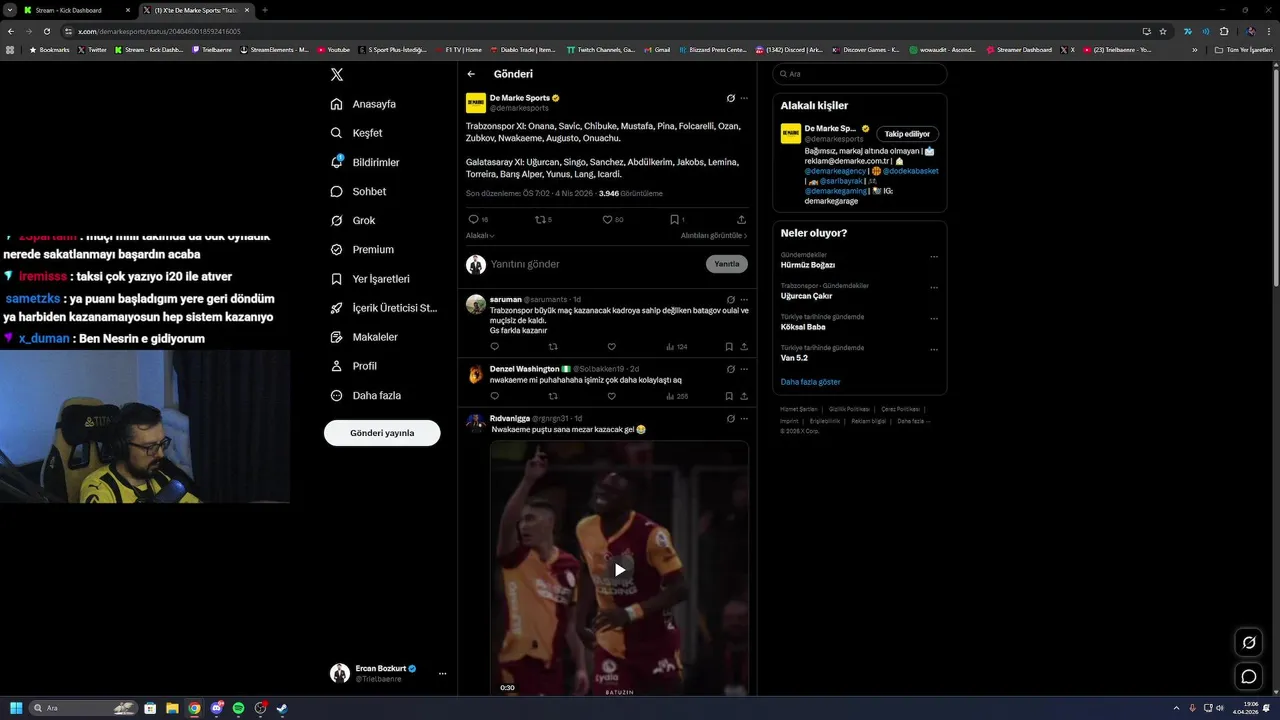Share the main De Marke Sports post

point(741,219)
